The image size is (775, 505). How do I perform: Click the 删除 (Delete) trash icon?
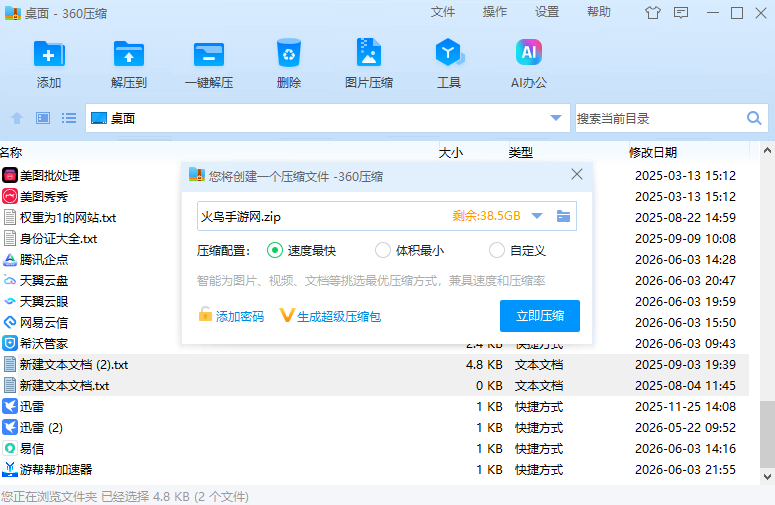[289, 52]
